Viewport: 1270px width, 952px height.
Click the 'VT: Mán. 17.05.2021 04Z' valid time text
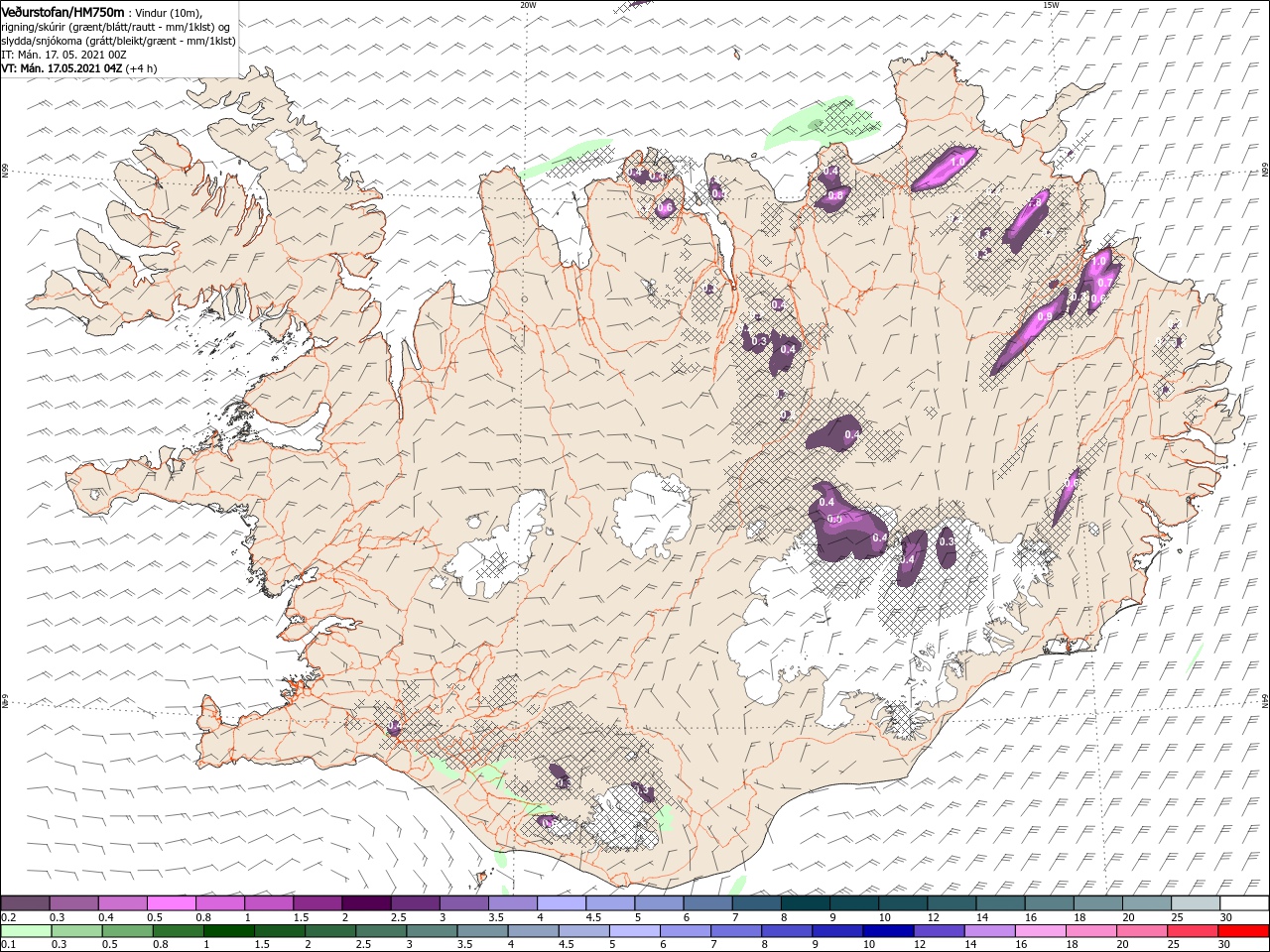[x=62, y=68]
